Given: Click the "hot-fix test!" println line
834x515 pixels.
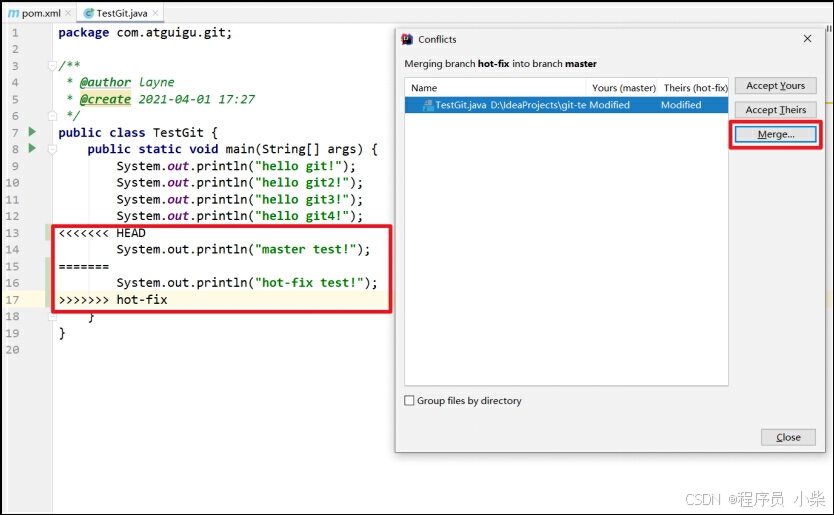Looking at the screenshot, I should click(247, 283).
